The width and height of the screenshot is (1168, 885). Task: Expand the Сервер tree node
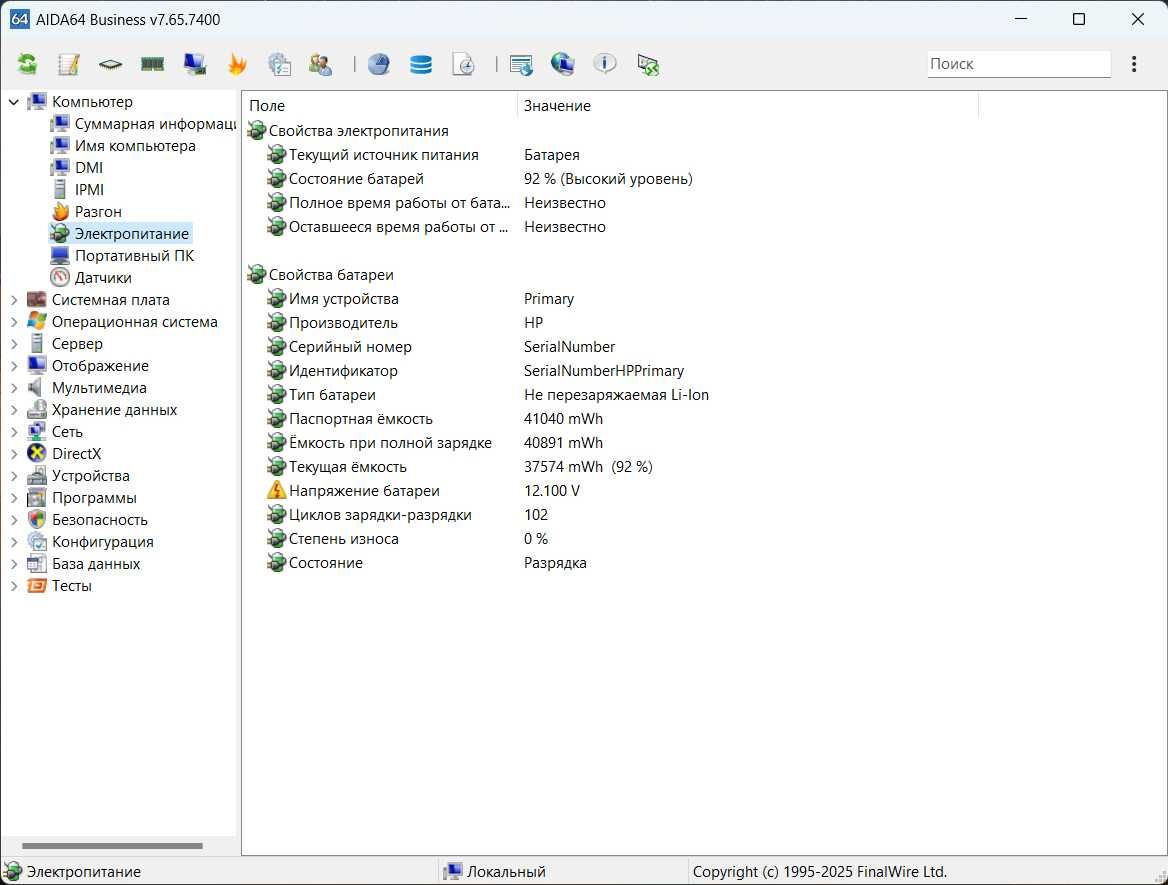click(13, 343)
